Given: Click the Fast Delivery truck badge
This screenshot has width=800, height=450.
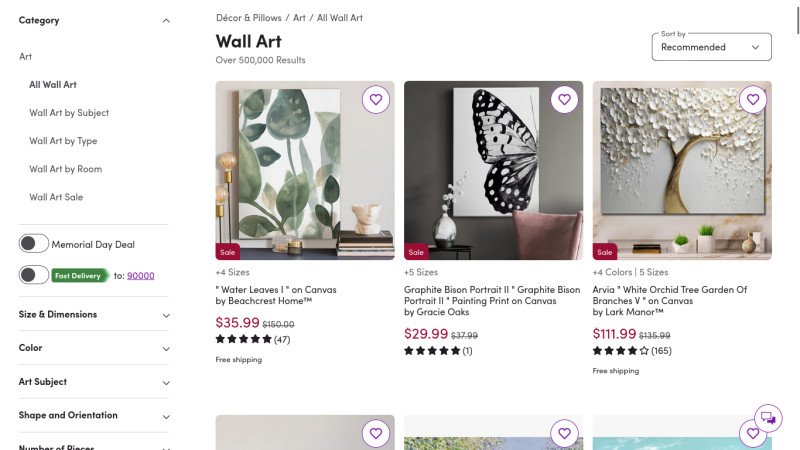Looking at the screenshot, I should click(80, 275).
